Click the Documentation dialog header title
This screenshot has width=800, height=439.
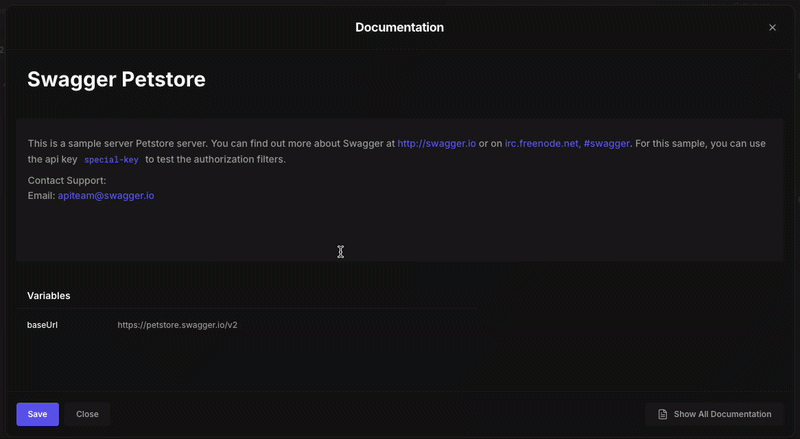(399, 28)
